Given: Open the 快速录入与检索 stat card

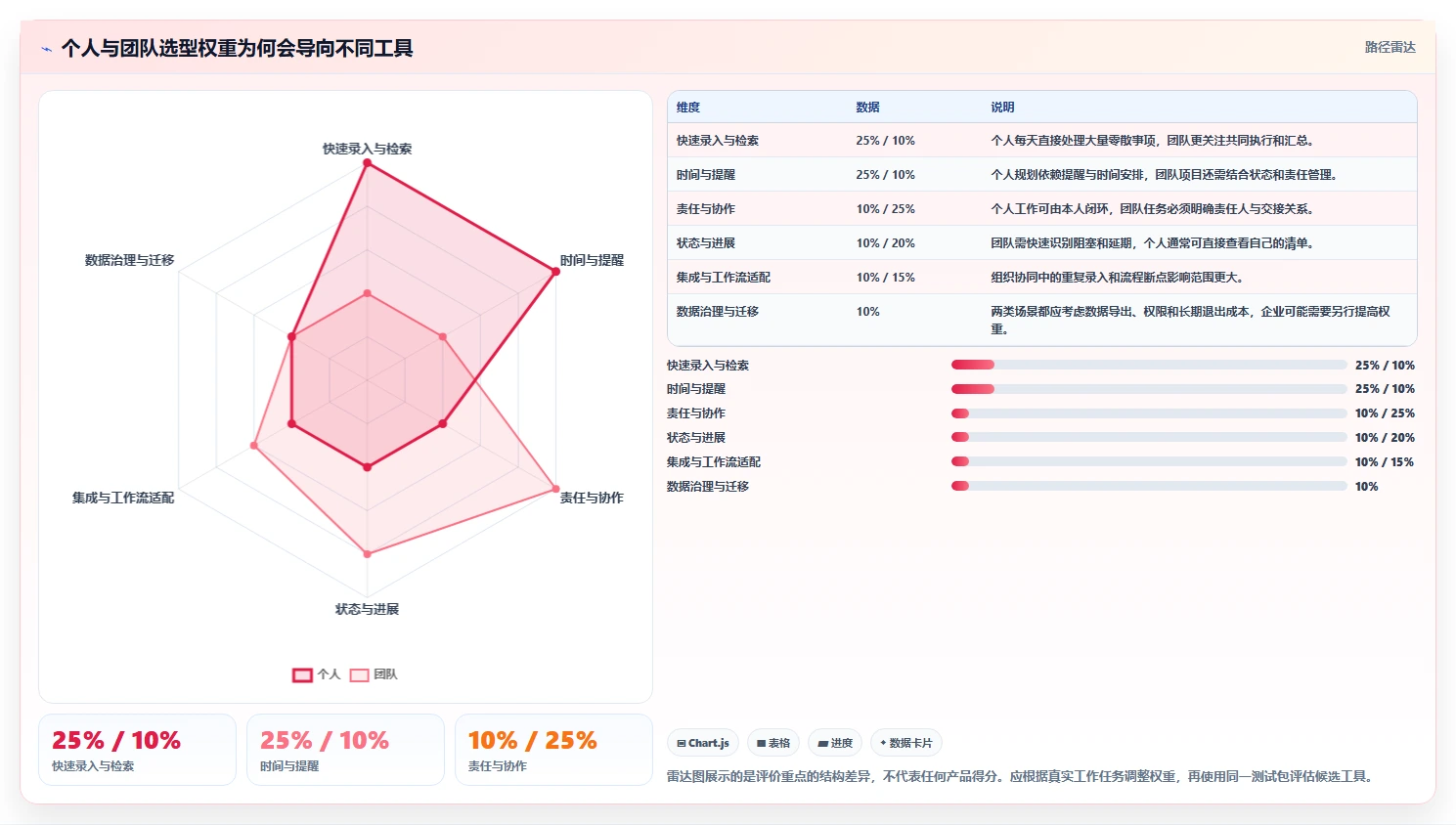Looking at the screenshot, I should click(x=137, y=750).
